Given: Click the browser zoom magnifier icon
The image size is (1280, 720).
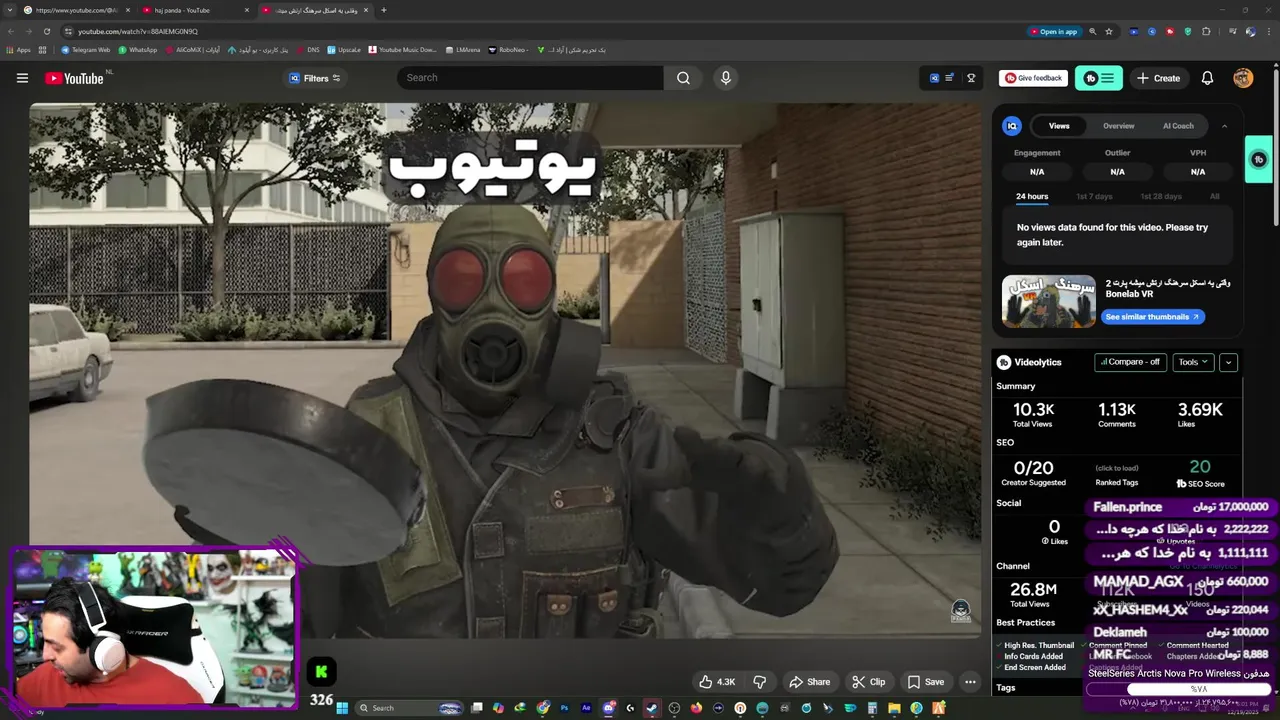Looking at the screenshot, I should pyautogui.click(x=1092, y=31).
